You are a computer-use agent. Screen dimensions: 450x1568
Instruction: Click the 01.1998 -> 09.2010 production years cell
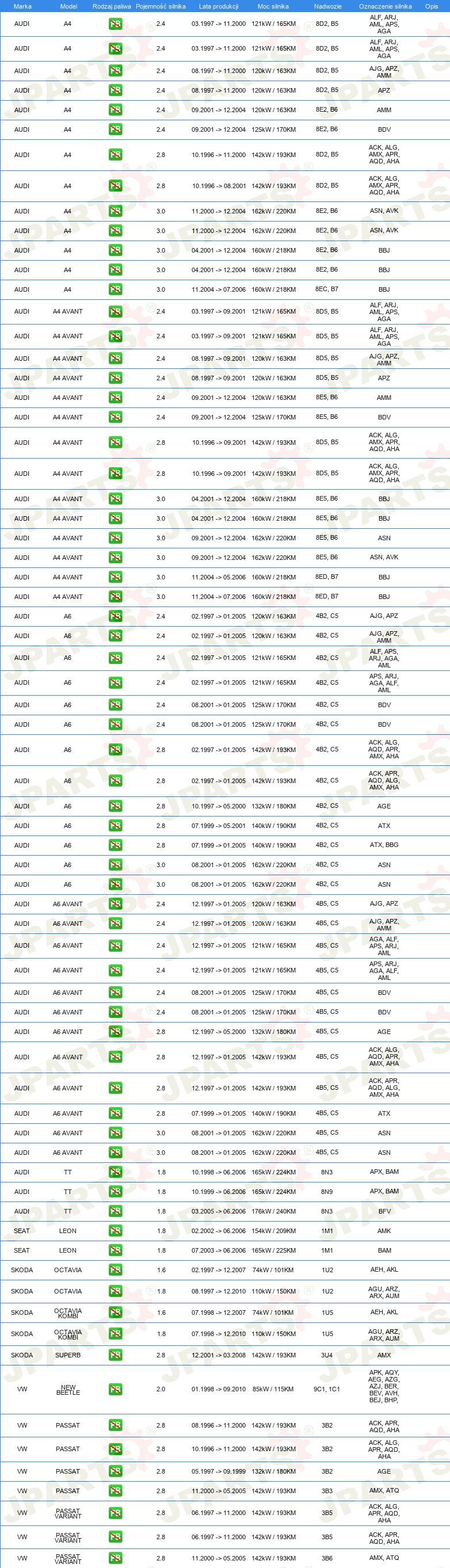tap(219, 1389)
